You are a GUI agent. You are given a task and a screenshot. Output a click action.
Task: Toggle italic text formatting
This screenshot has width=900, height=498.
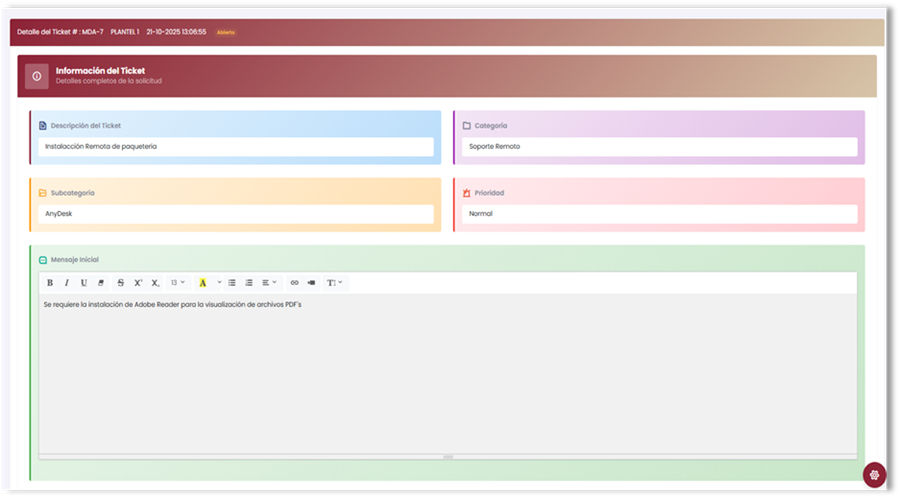tap(67, 283)
